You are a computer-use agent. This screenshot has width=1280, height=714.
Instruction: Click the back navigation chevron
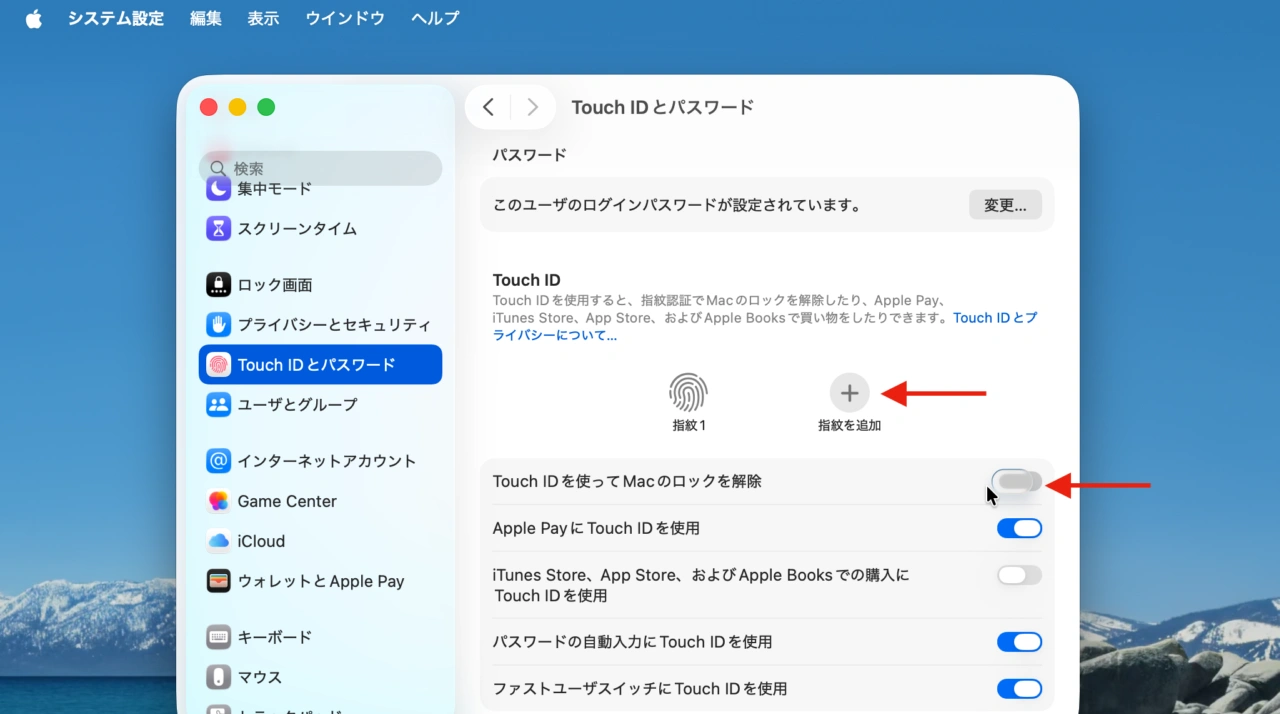(x=488, y=106)
